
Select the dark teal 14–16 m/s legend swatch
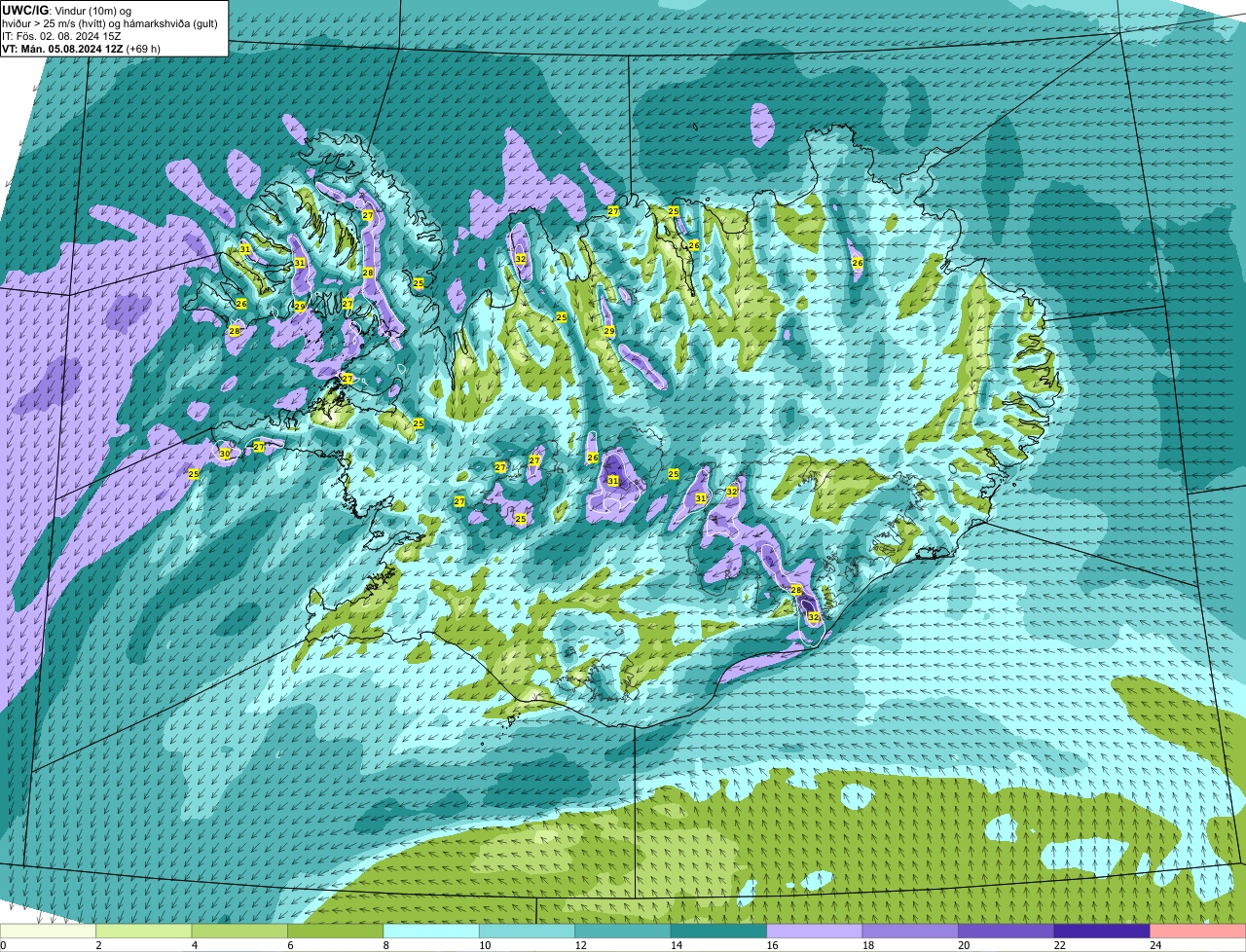[x=719, y=931]
